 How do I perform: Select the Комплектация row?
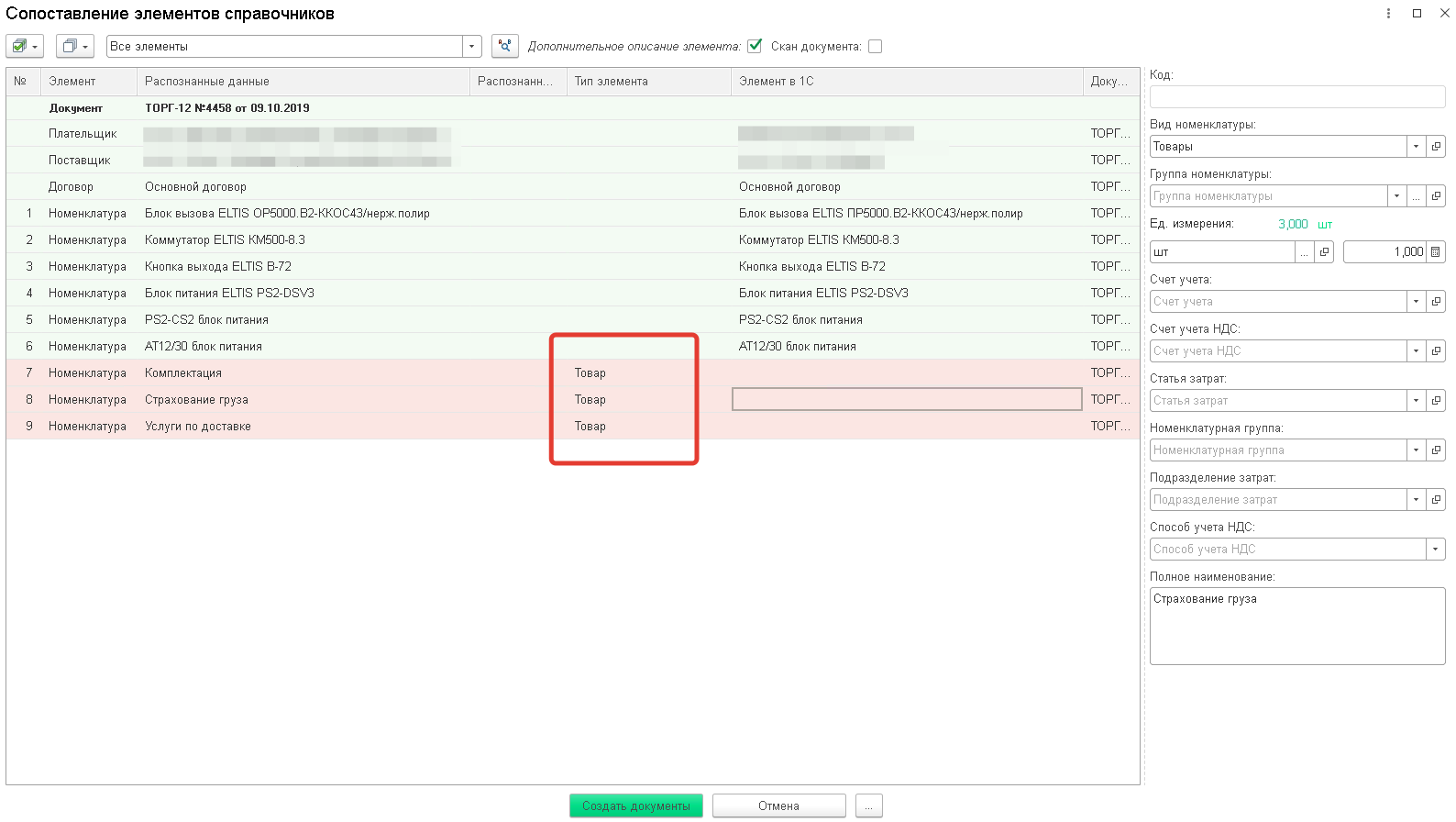[x=573, y=373]
